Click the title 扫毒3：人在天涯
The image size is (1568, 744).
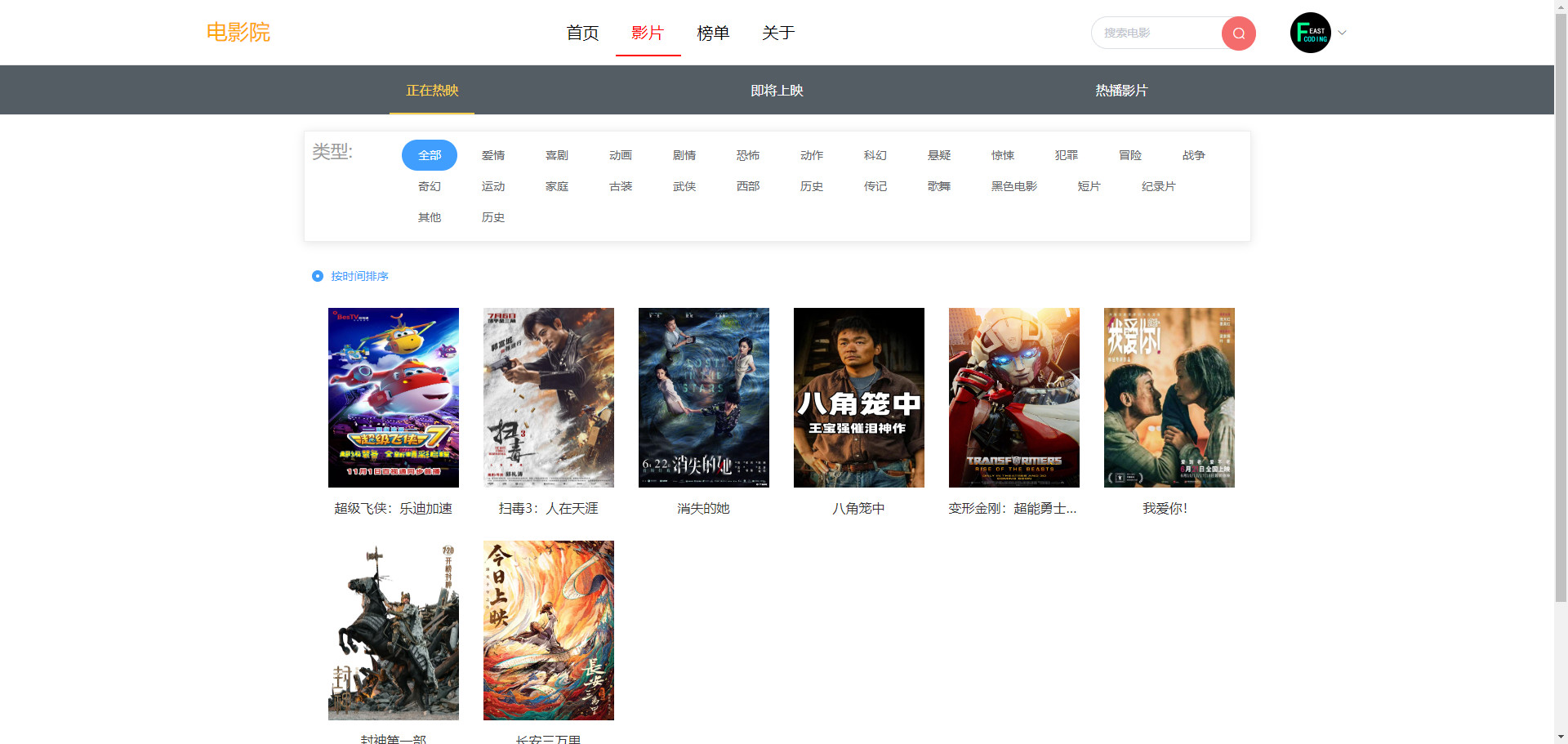click(549, 508)
